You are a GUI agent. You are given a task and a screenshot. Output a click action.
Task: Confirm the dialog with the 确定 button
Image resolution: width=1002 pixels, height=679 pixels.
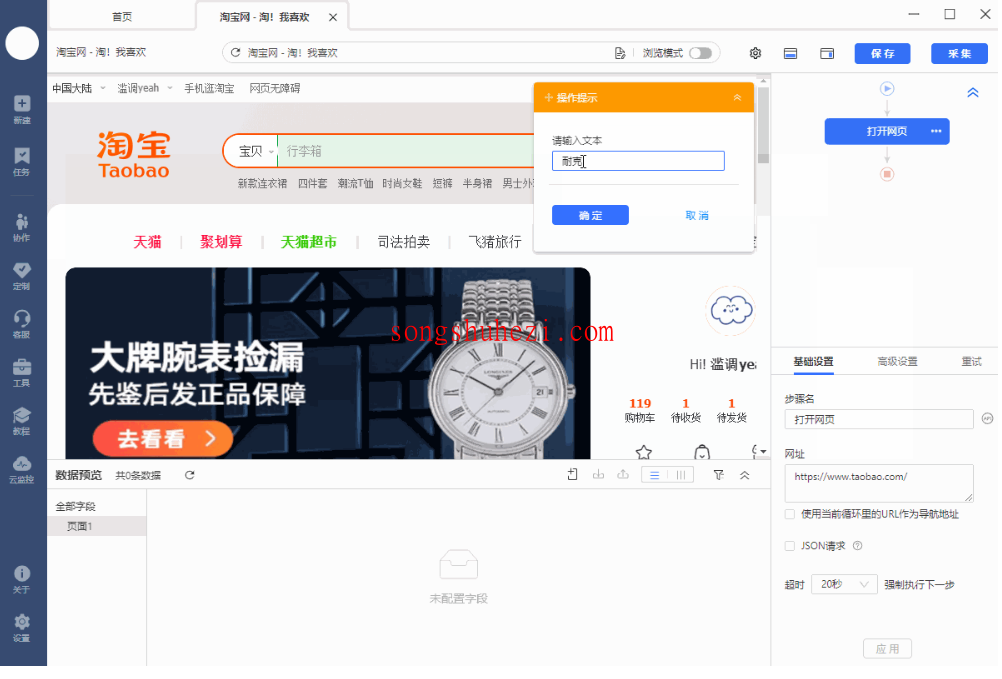click(x=590, y=215)
